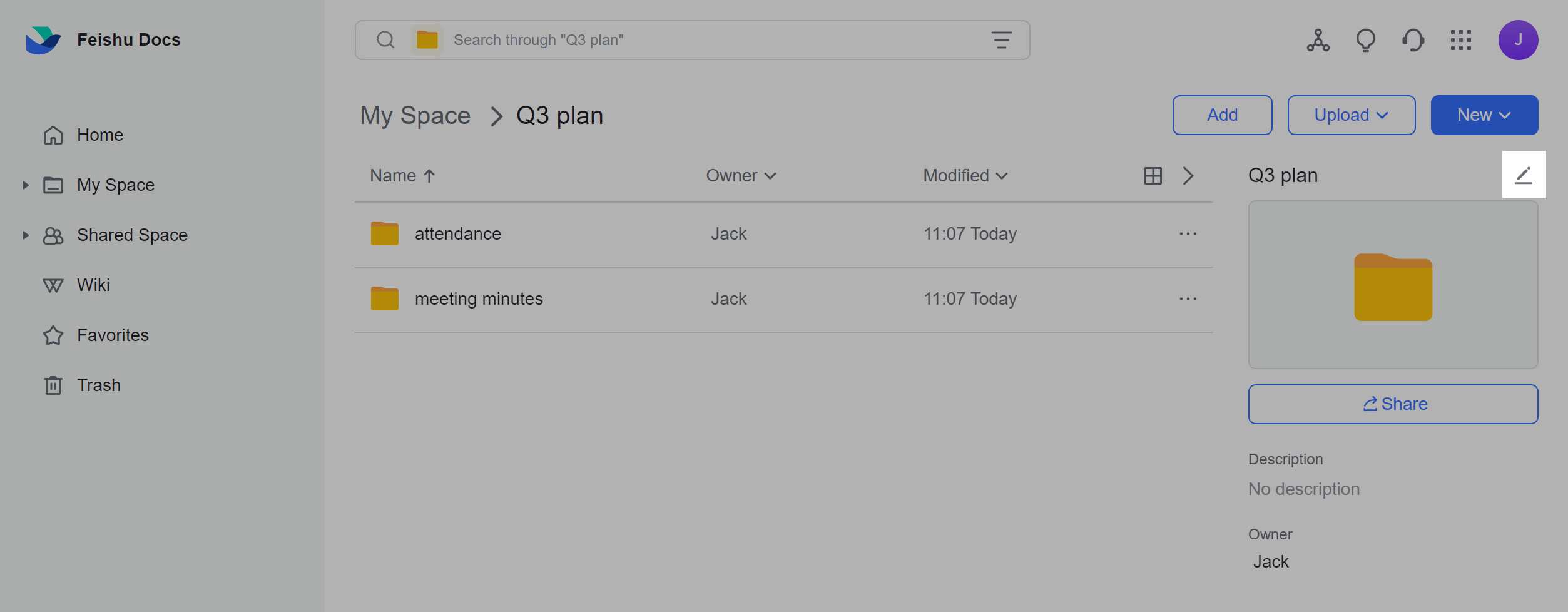Screen dimensions: 1568x612
Task: Toggle the Name column sort order
Action: pyautogui.click(x=401, y=175)
